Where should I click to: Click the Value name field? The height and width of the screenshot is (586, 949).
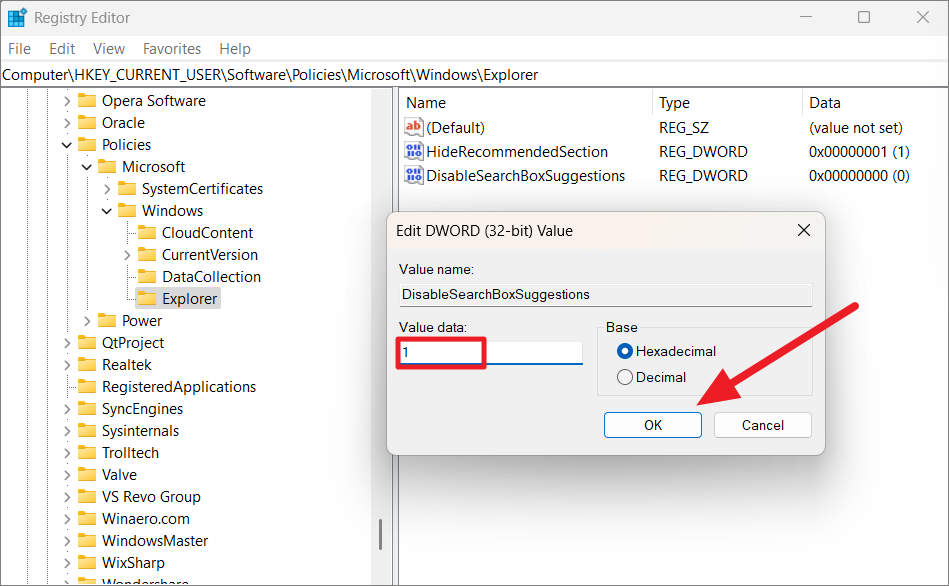pyautogui.click(x=605, y=294)
